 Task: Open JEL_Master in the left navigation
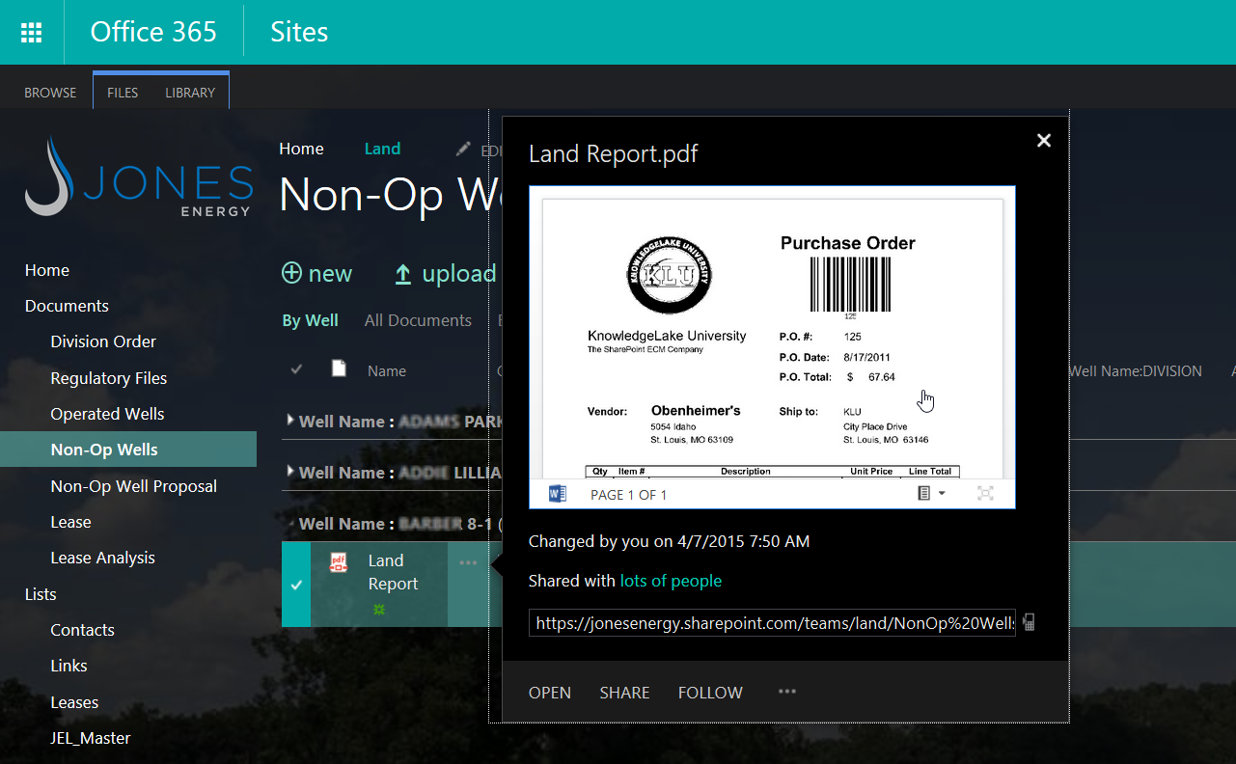(x=91, y=738)
